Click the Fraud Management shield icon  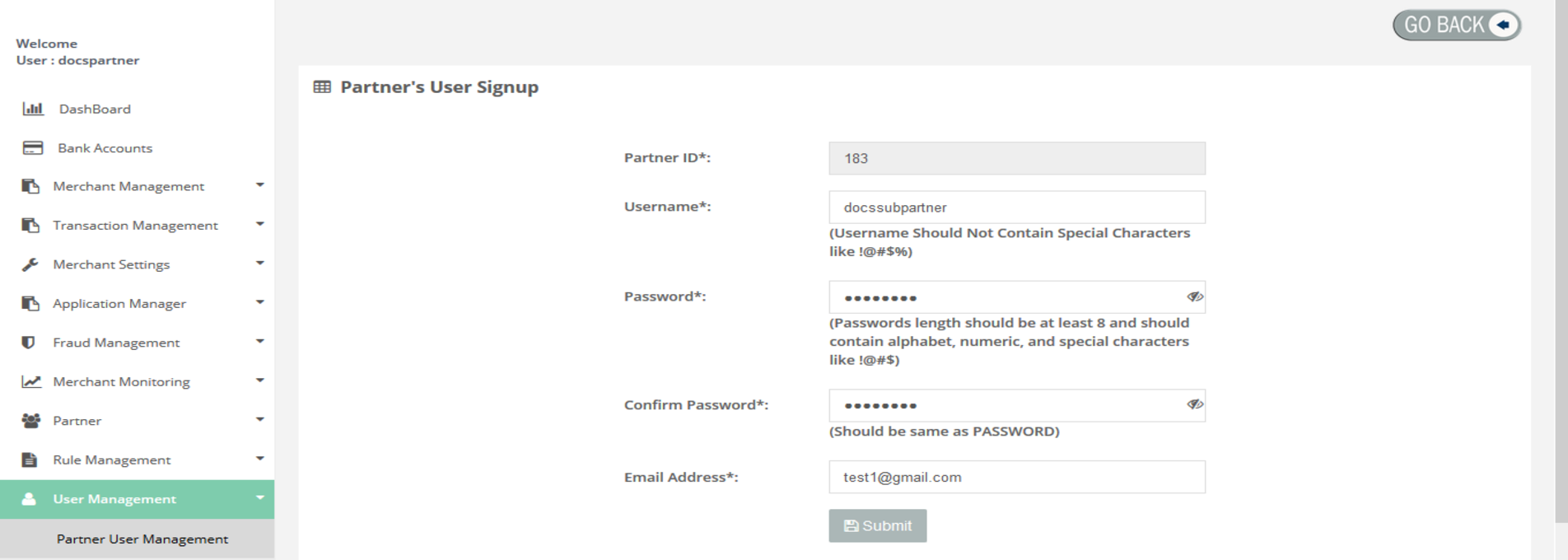point(29,343)
